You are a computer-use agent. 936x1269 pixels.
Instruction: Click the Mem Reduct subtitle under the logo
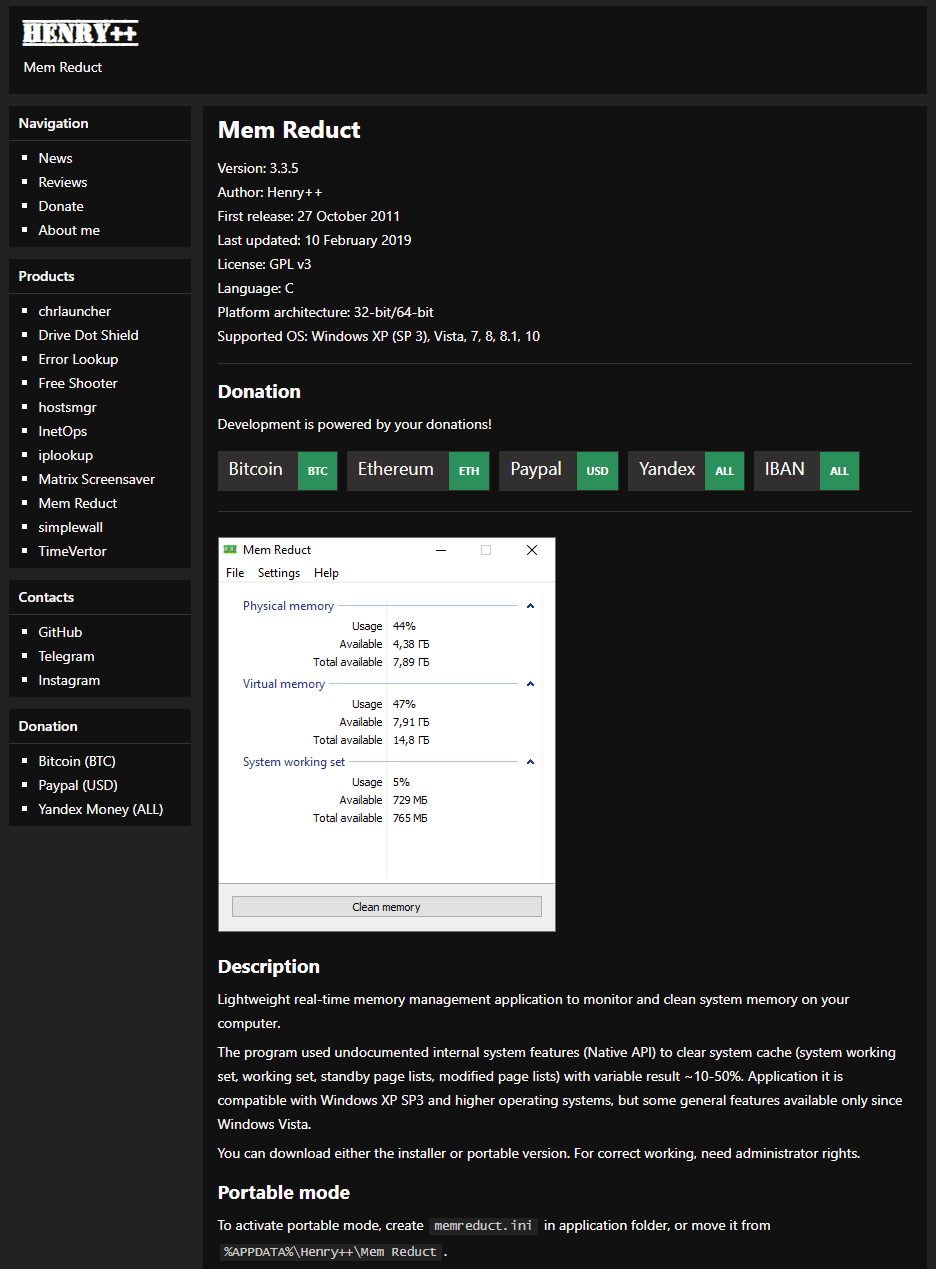click(63, 67)
